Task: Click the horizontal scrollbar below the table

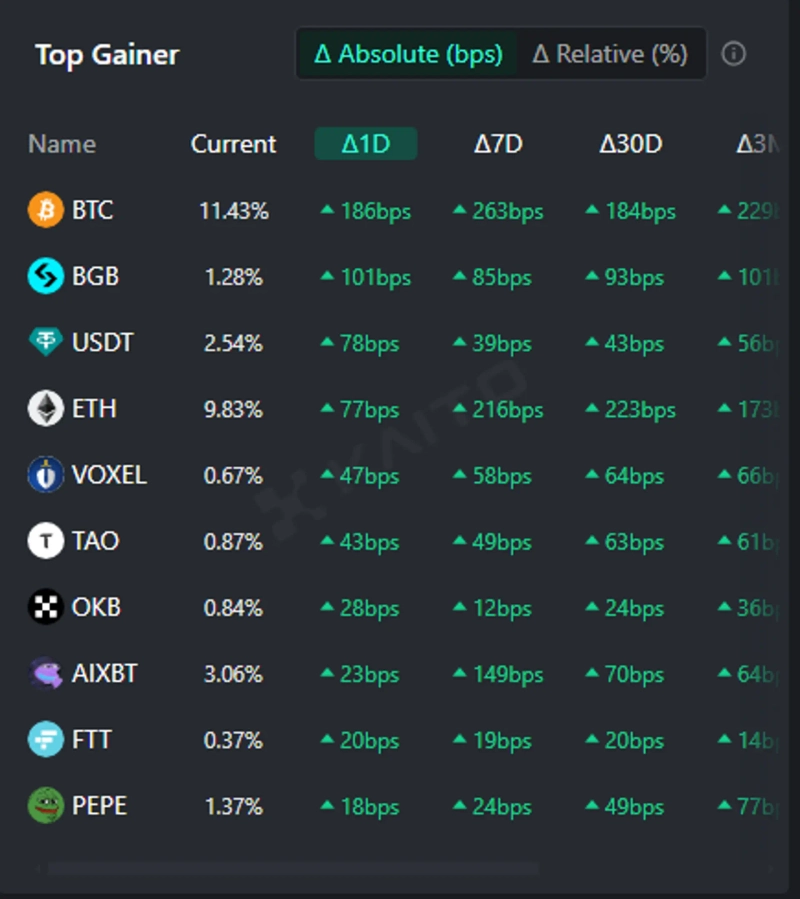Action: (x=292, y=869)
